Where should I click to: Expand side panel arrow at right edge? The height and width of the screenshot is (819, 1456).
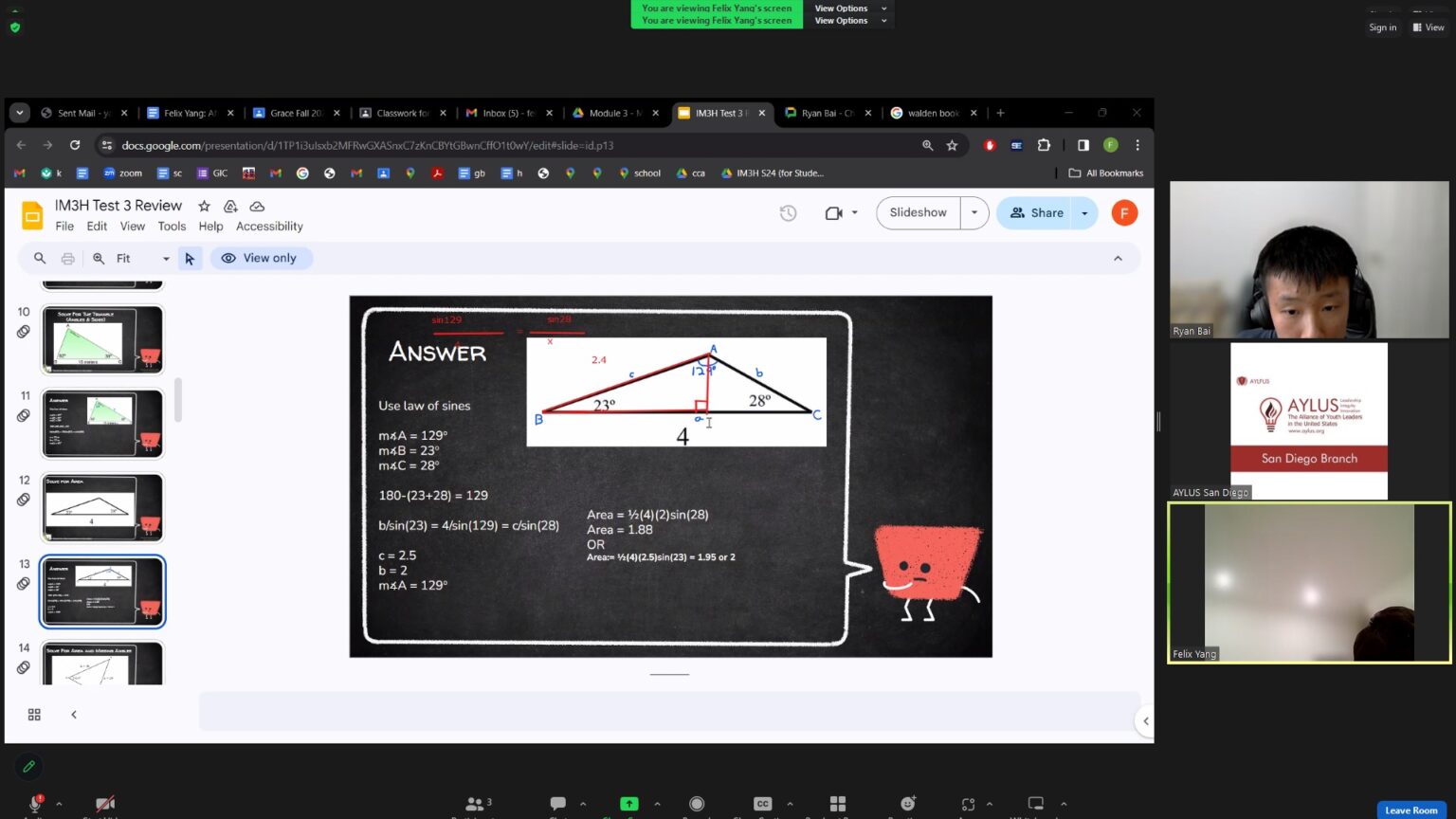click(x=1145, y=721)
